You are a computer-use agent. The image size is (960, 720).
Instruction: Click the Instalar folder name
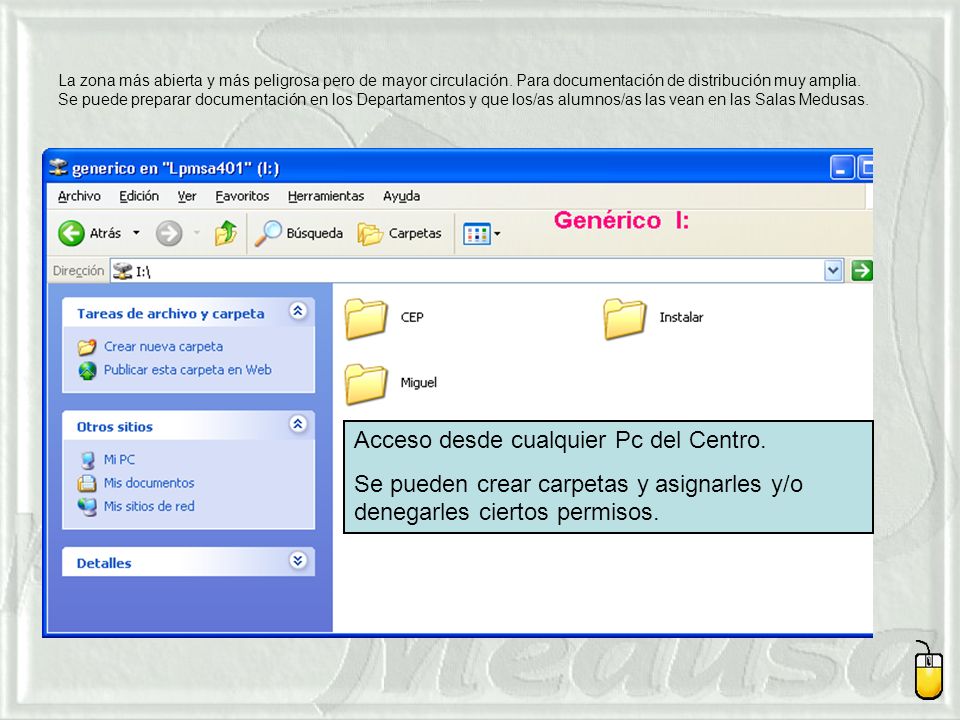point(681,317)
